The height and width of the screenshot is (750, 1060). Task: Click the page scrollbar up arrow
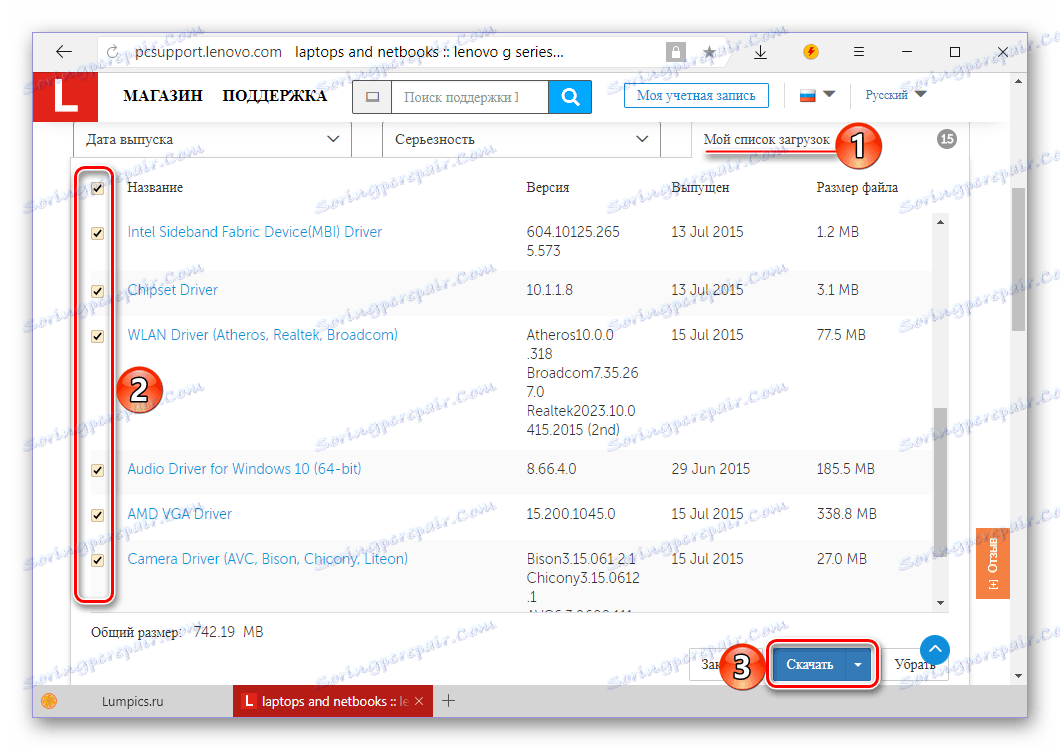1018,81
